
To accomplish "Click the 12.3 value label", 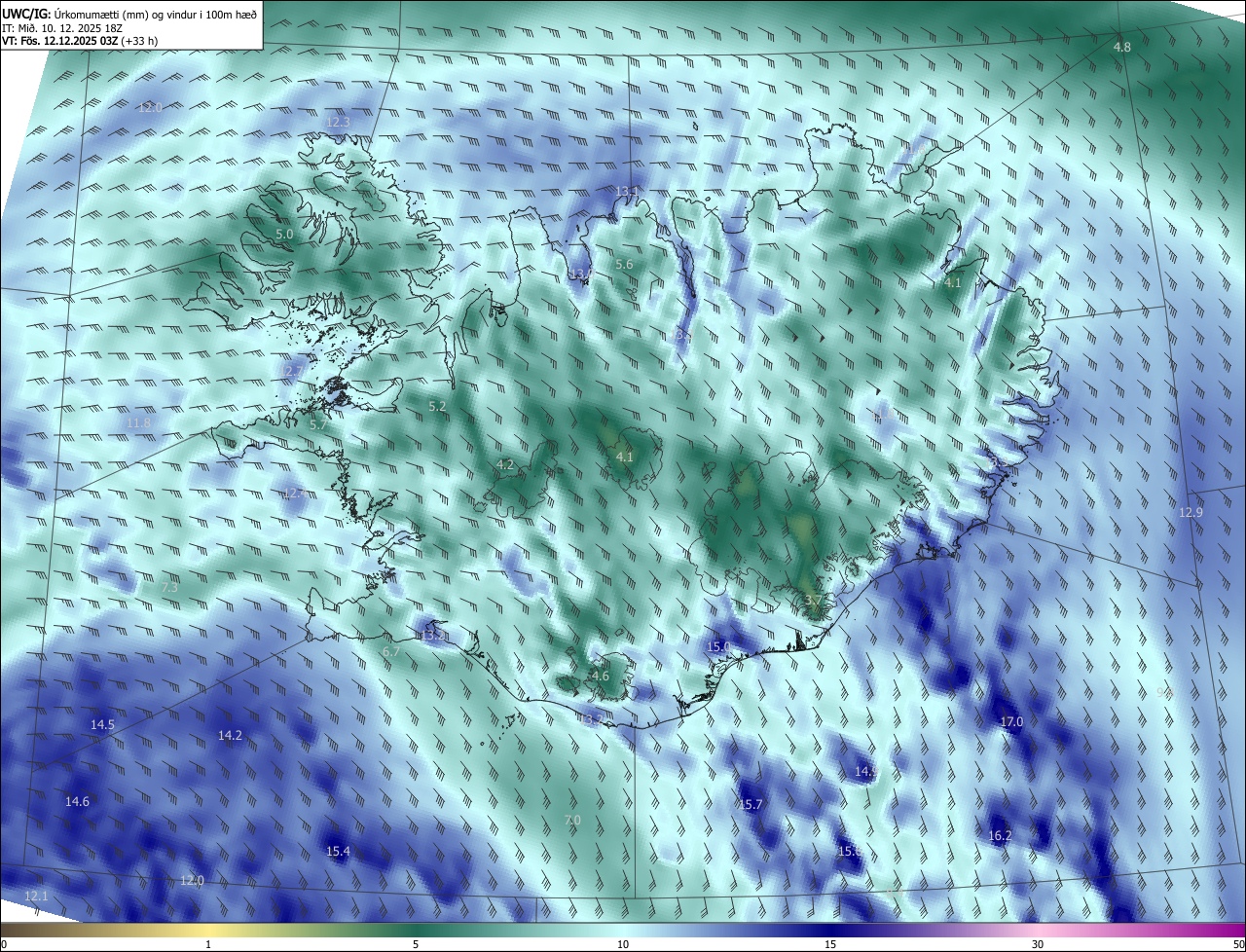I will pos(337,122).
